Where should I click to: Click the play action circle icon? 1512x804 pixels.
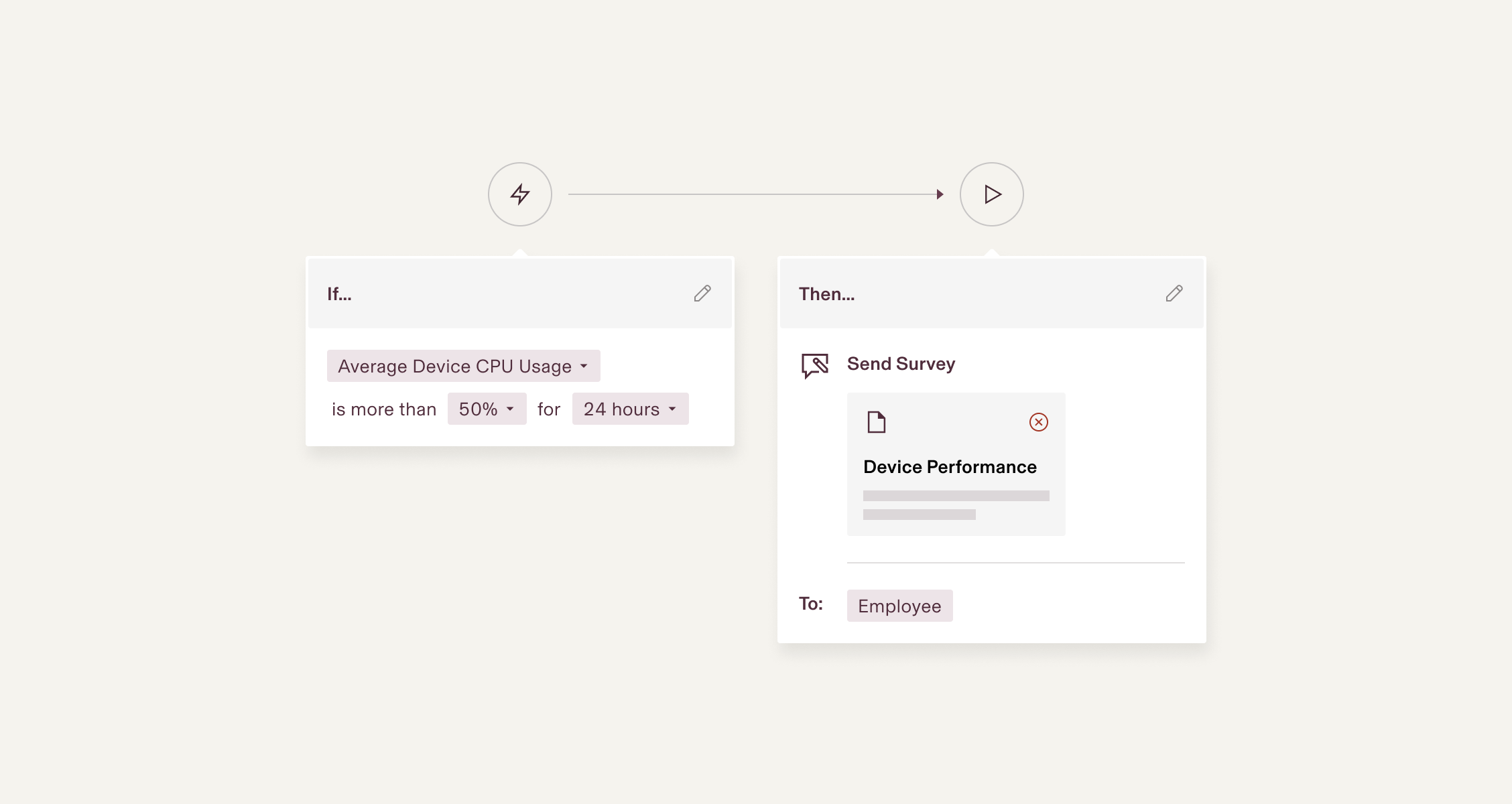tap(992, 194)
